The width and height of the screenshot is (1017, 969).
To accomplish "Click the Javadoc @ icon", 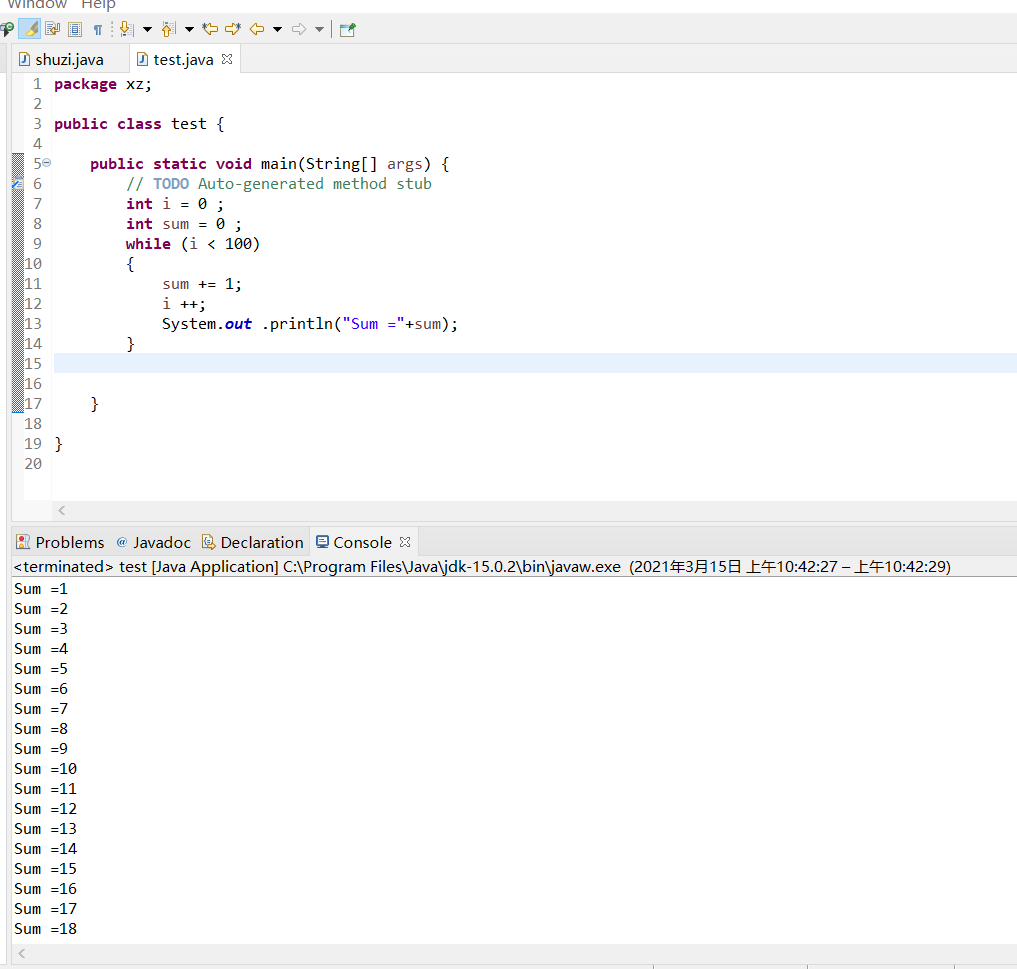I will point(122,542).
